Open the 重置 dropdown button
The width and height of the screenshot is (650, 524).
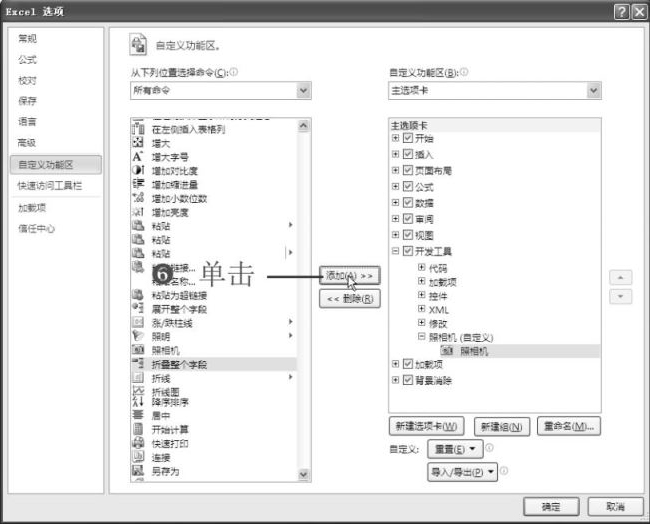click(455, 449)
